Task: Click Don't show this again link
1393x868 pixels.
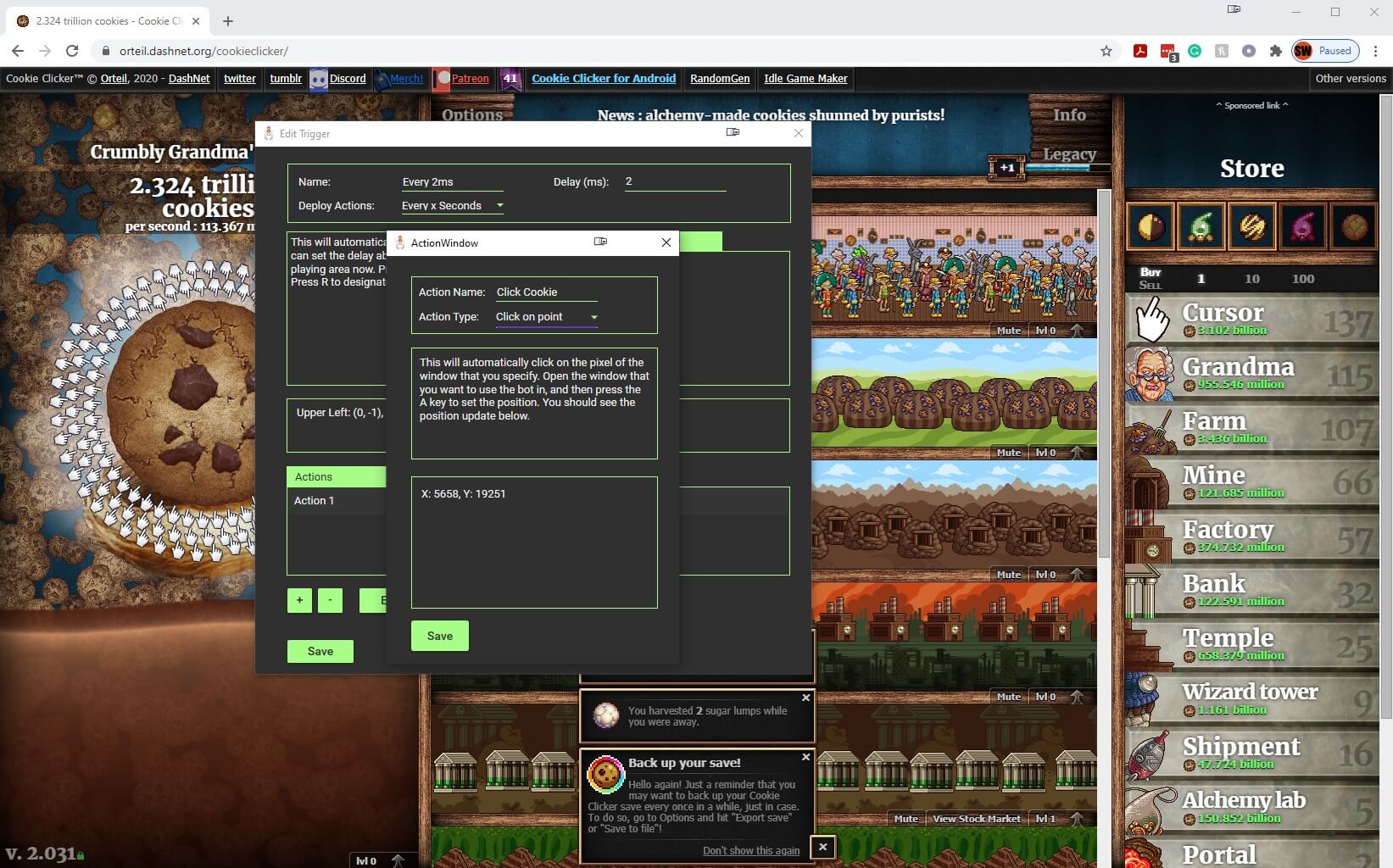Action: click(x=751, y=850)
